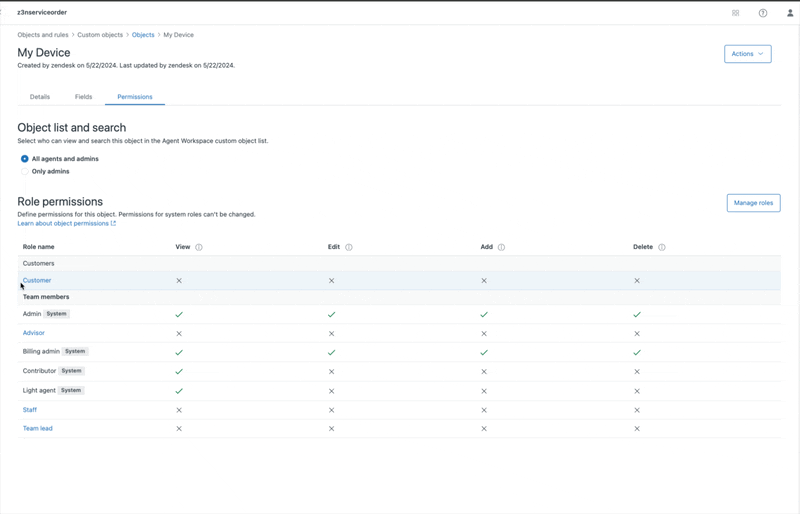Click Team lead row Delete X mark
This screenshot has height=514, width=800.
pos(637,429)
